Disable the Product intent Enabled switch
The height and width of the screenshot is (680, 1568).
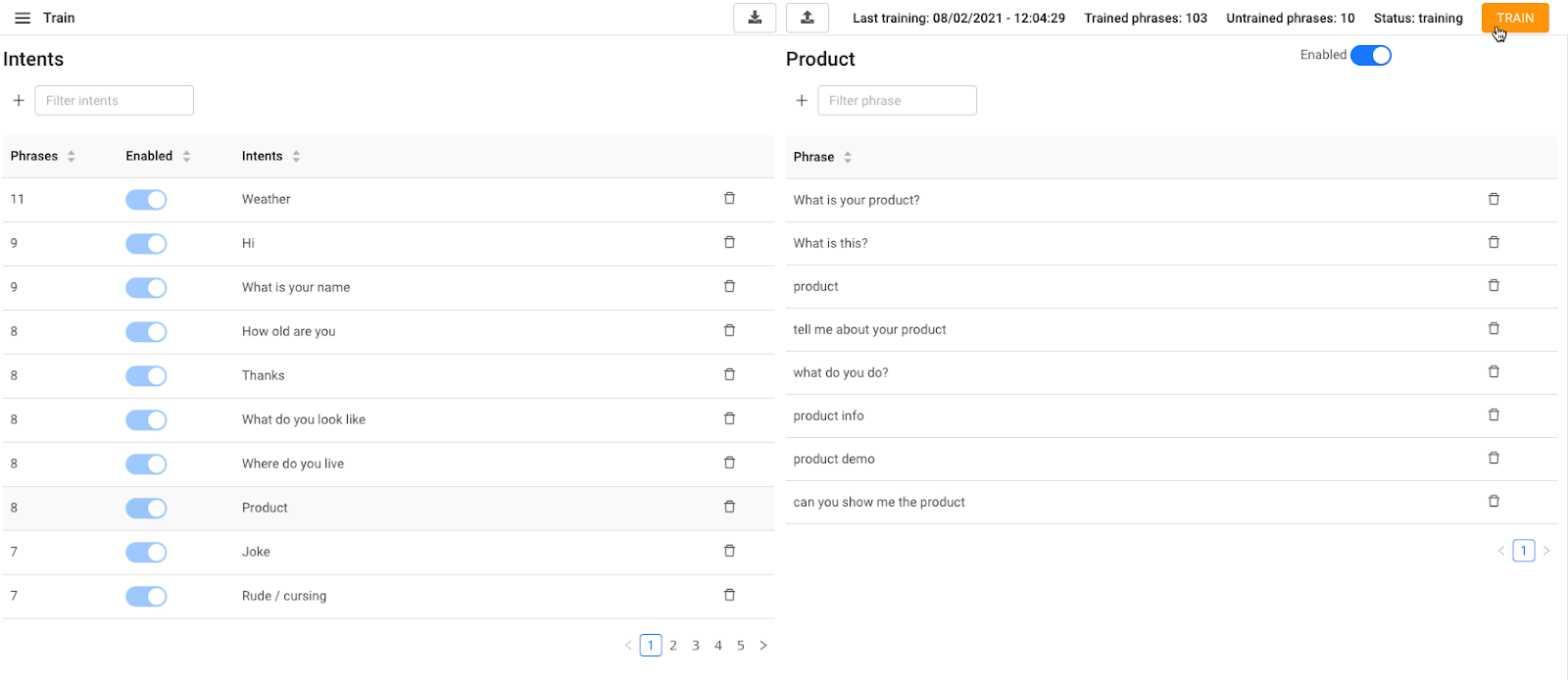[x=1370, y=56]
